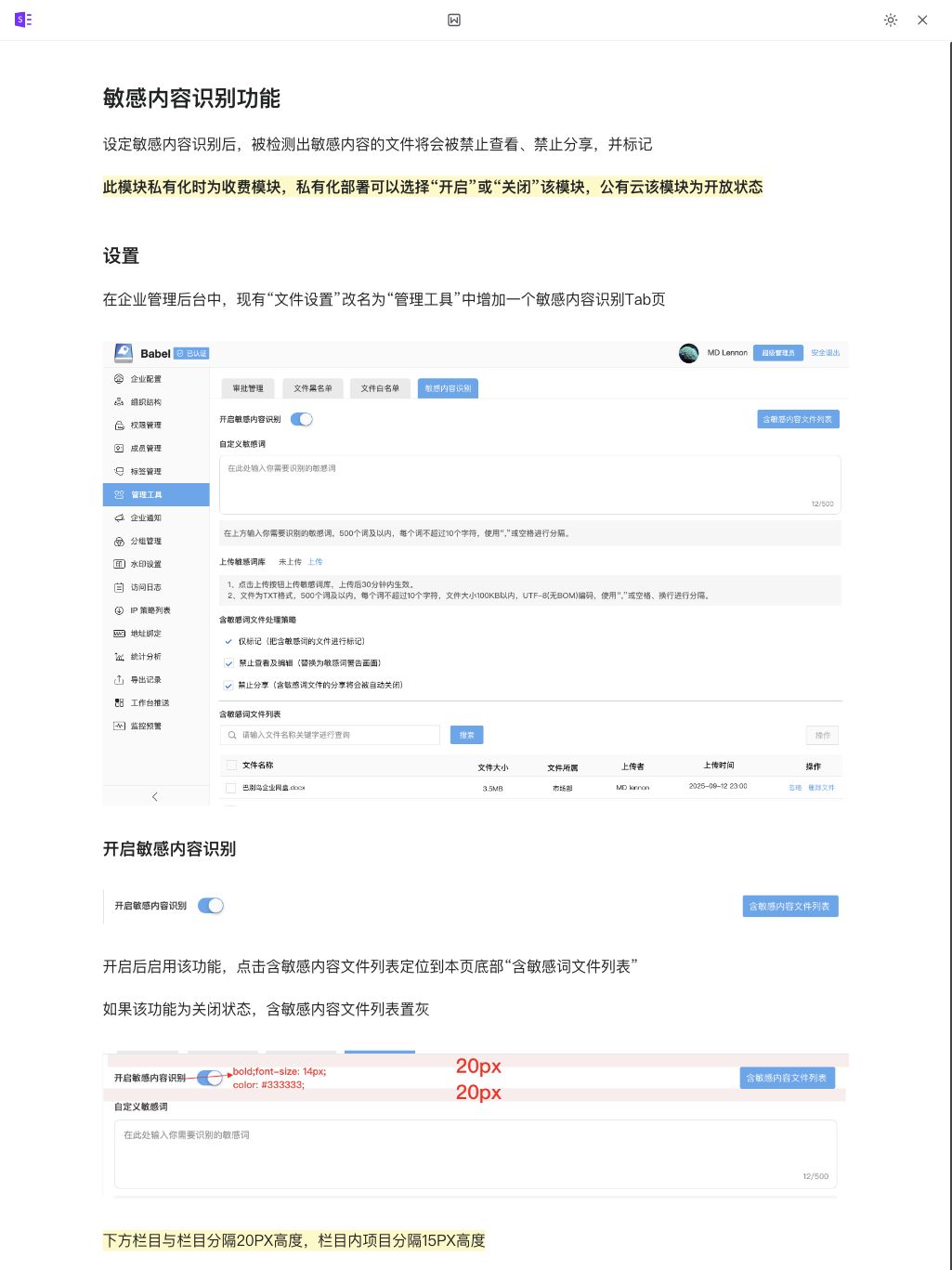Click 含敏感内容文件列表 button under 开启敏感内容识别 heading

click(790, 906)
